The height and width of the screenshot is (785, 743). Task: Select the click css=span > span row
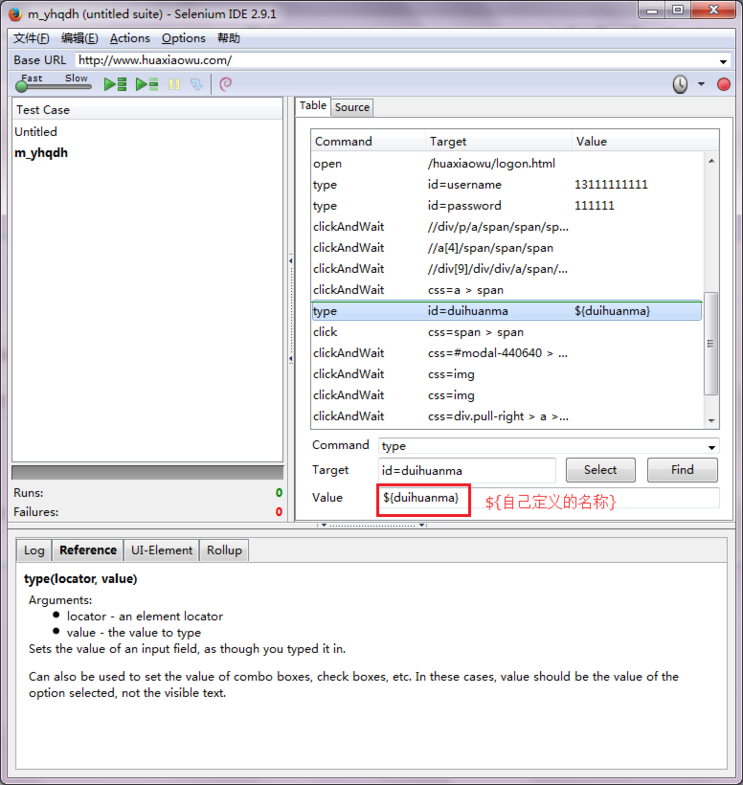[x=507, y=332]
